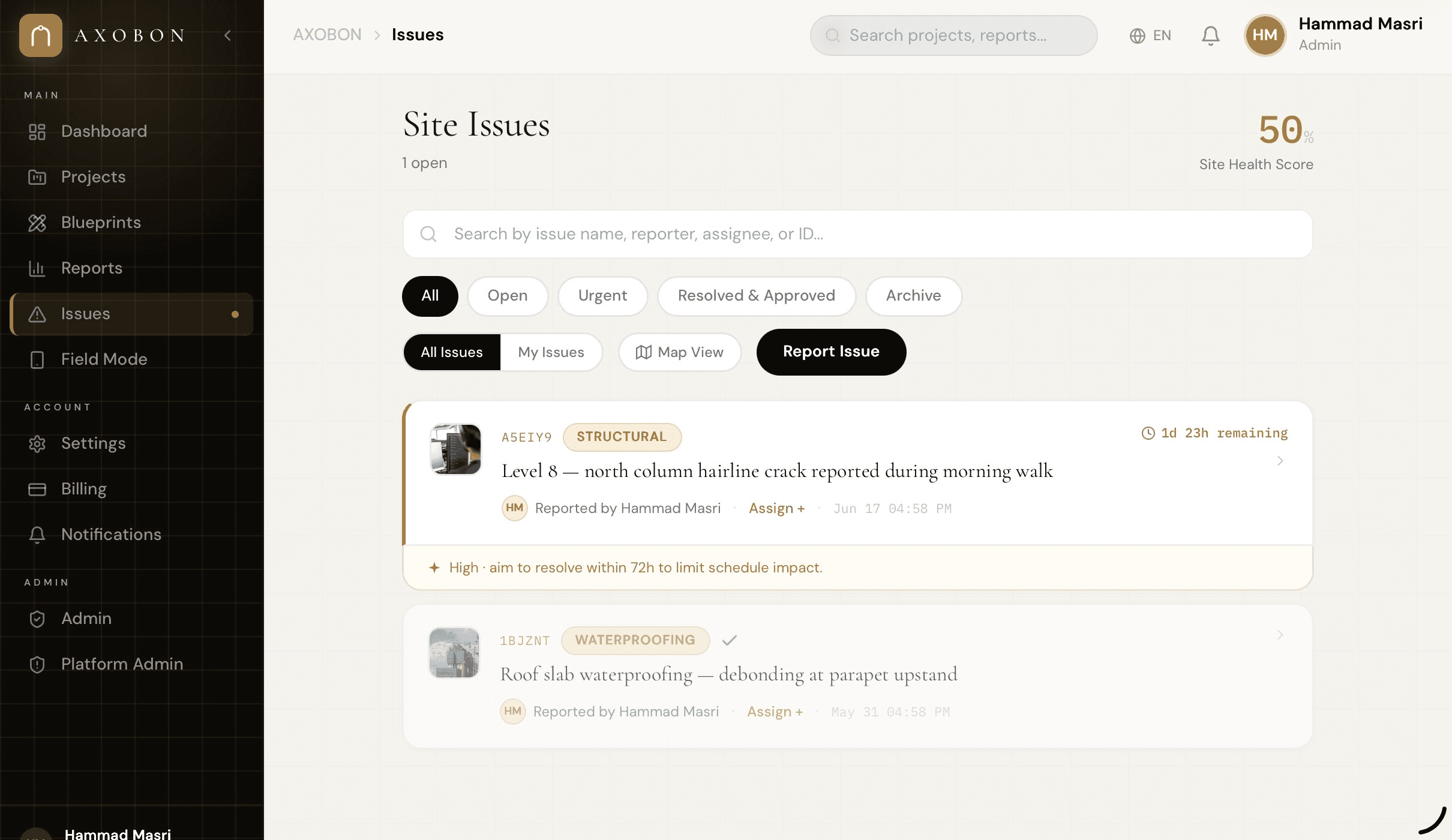This screenshot has height=840, width=1452.
Task: Click the Platform Admin shield icon
Action: 37,664
